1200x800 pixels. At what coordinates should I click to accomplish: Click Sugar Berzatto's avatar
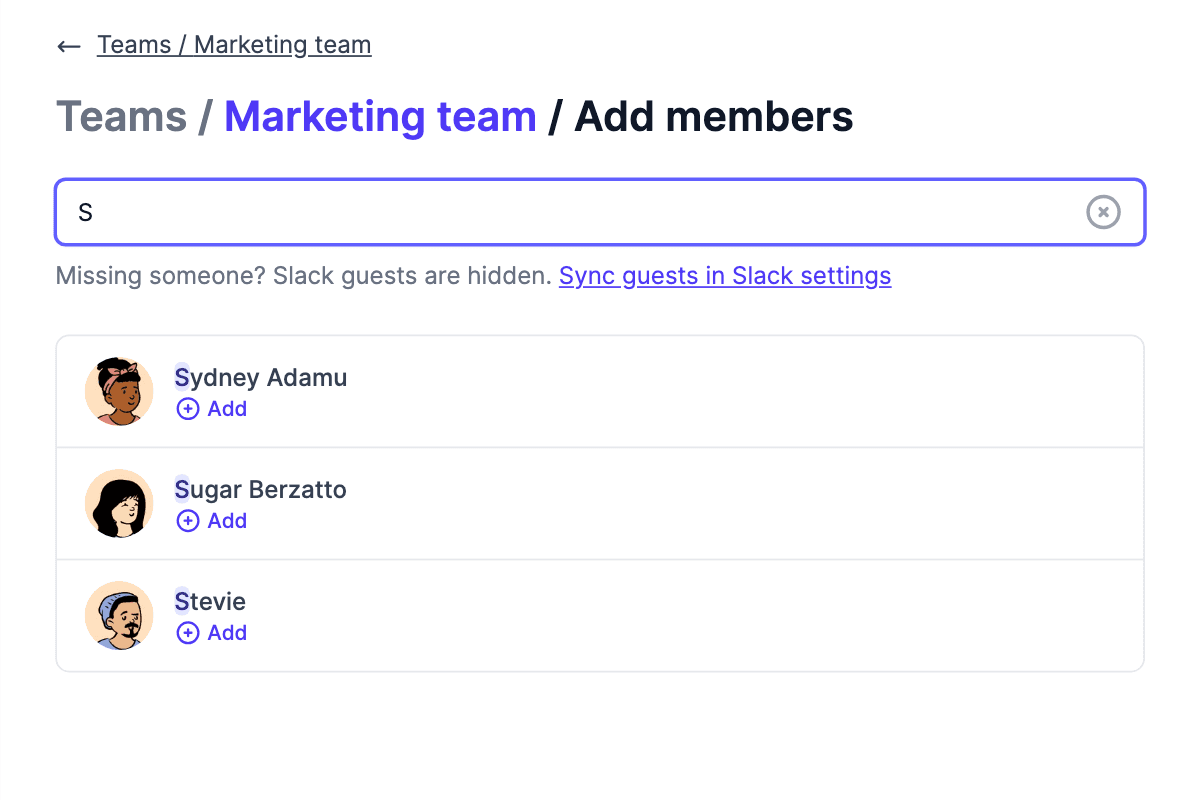[x=119, y=504]
